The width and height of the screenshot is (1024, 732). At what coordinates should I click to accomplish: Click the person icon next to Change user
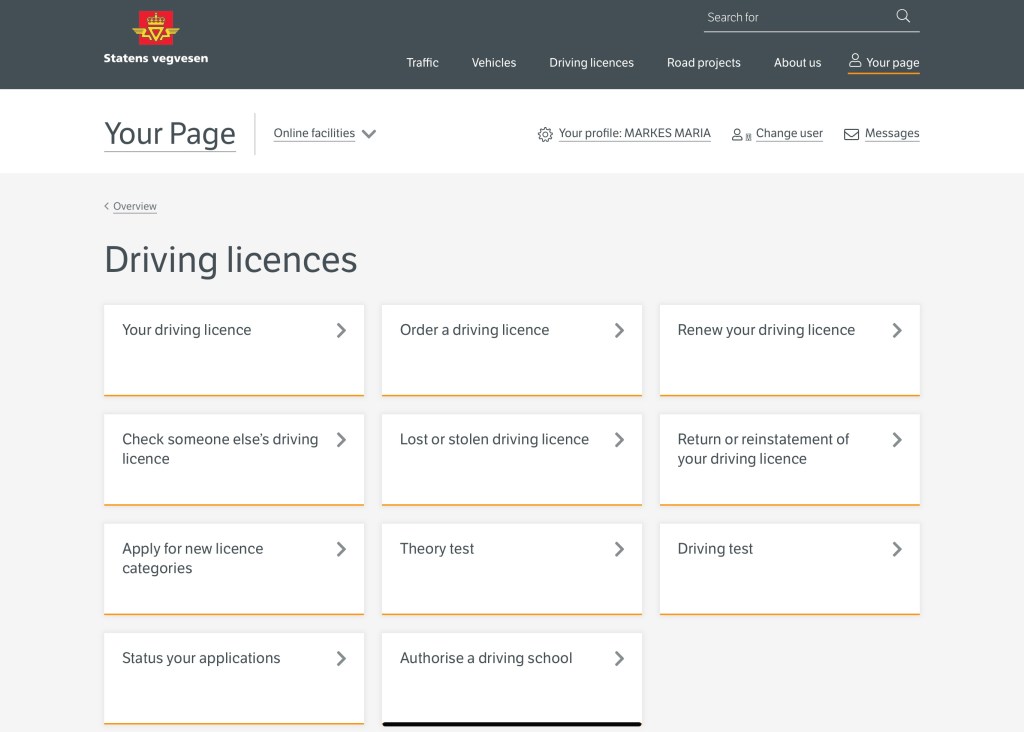tap(739, 134)
